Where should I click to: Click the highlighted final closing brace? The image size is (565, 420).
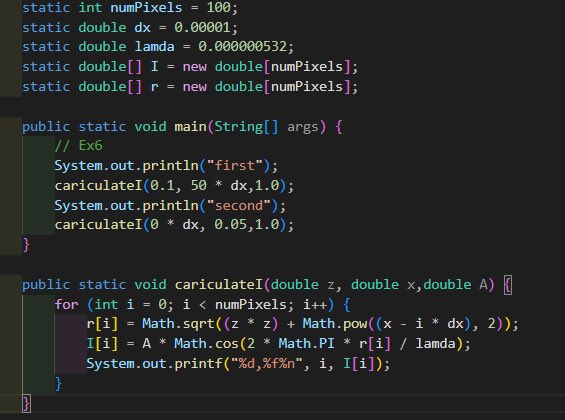pyautogui.click(x=26, y=403)
